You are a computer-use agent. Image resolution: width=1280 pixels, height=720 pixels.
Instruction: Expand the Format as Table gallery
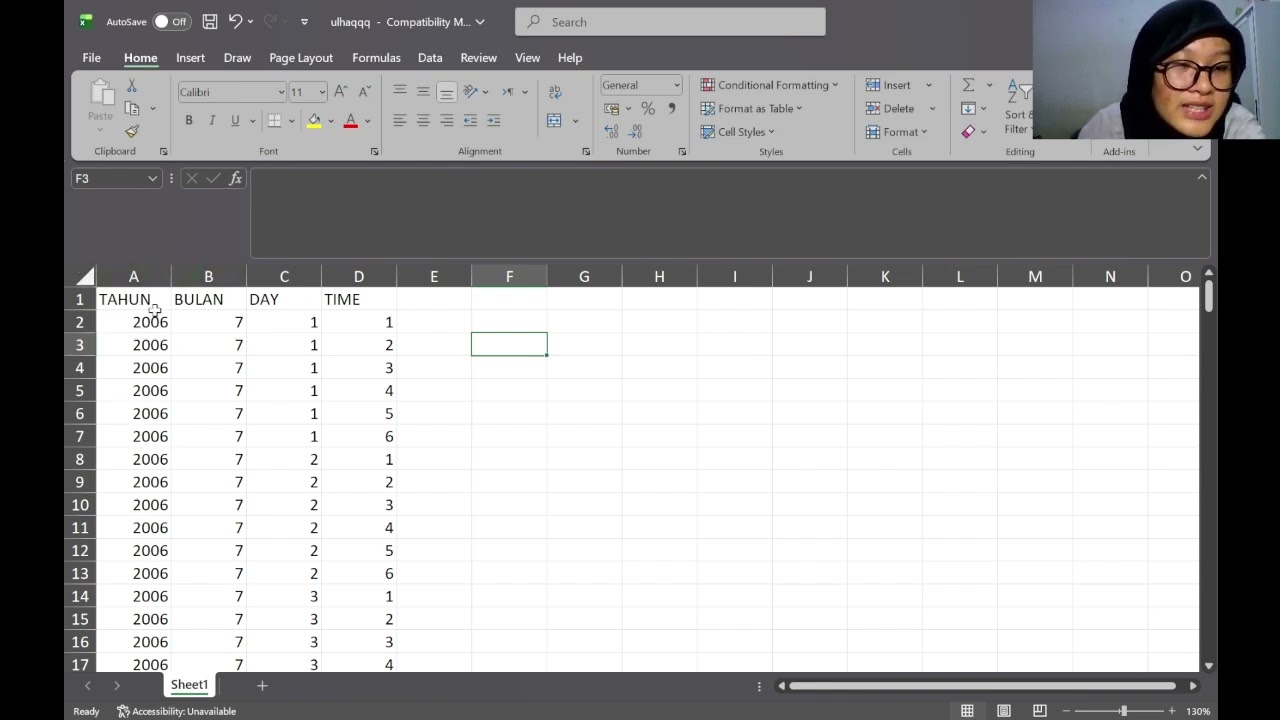point(751,108)
